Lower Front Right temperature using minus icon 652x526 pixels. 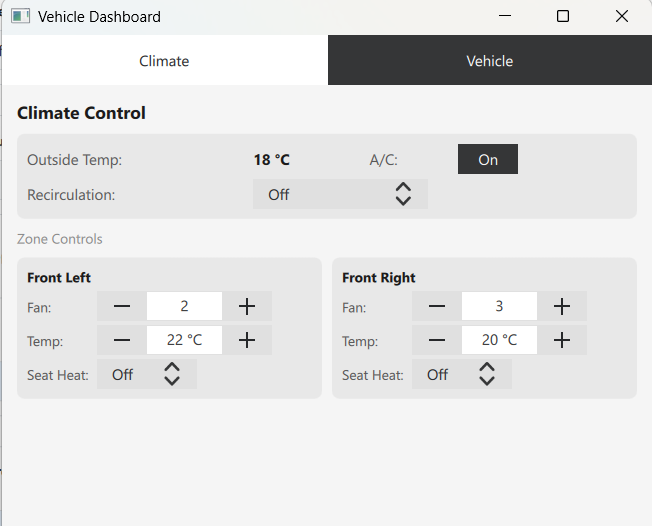437,340
